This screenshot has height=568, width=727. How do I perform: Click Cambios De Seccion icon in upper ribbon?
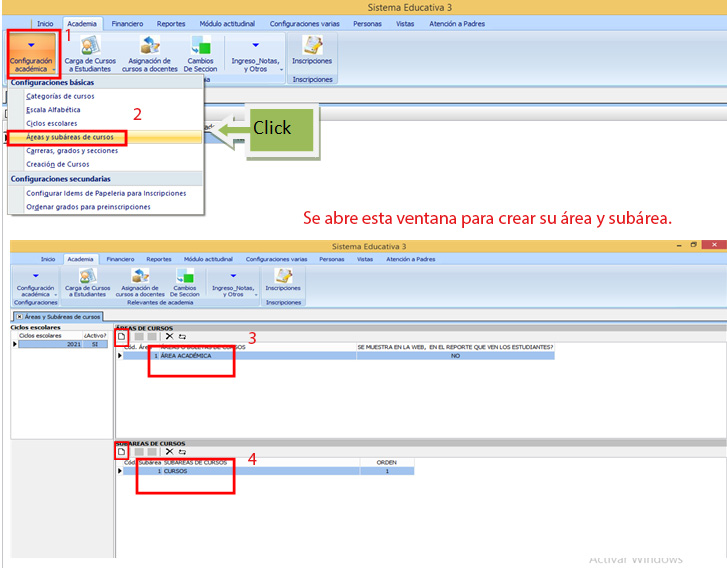(x=200, y=53)
